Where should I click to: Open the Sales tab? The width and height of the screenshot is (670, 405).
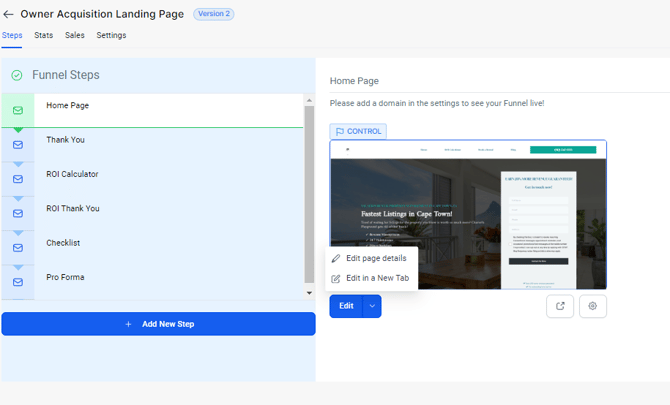coord(75,35)
